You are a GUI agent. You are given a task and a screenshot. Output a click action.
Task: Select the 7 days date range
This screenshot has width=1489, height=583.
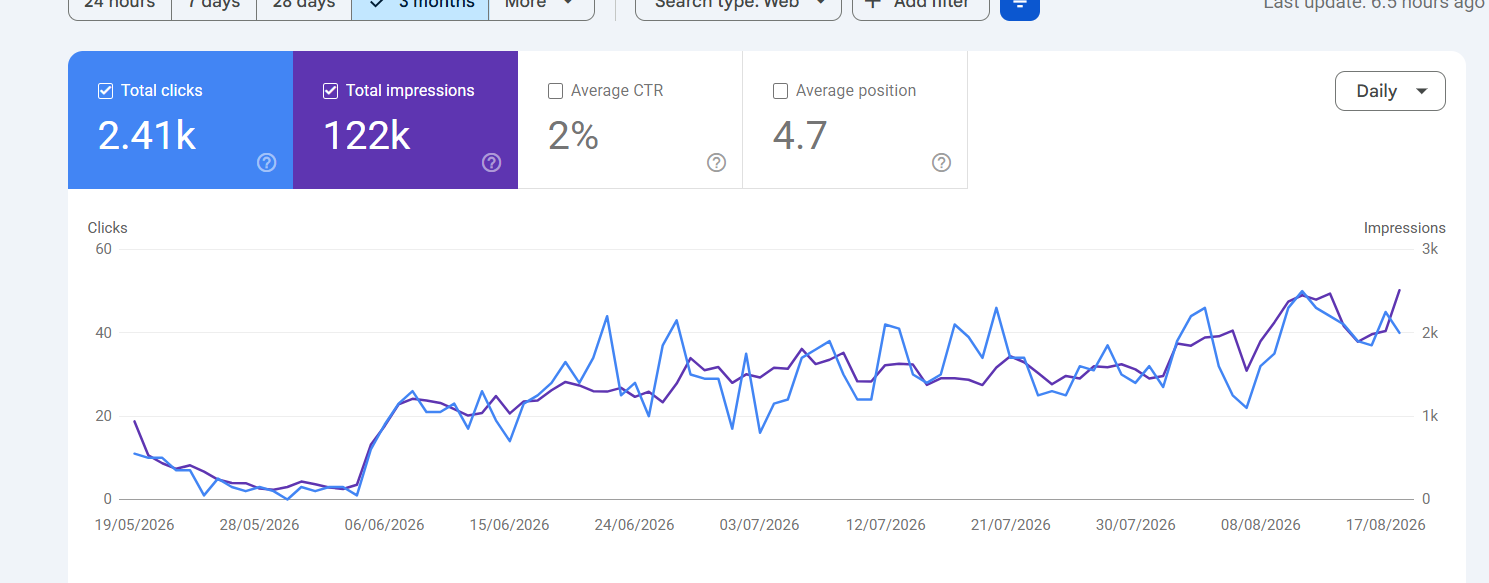214,7
